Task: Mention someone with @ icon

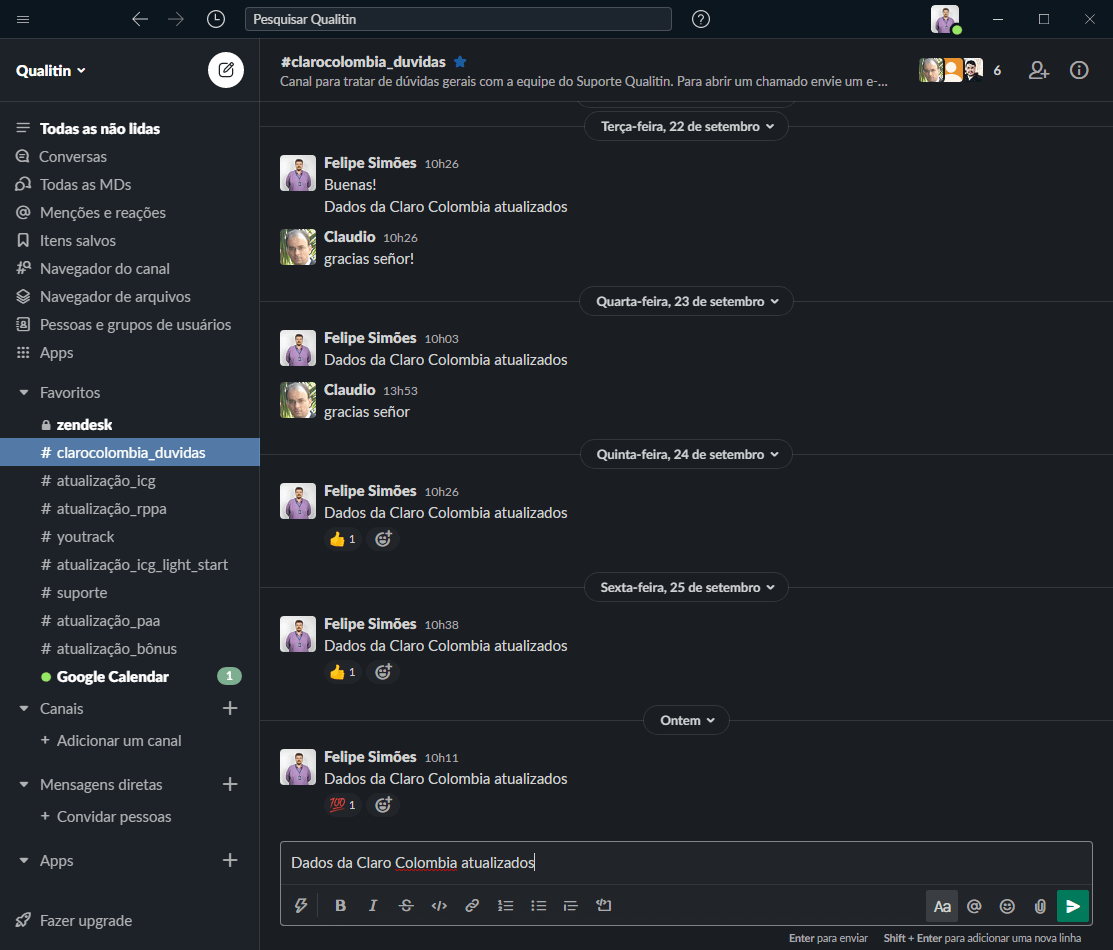Action: coord(975,906)
